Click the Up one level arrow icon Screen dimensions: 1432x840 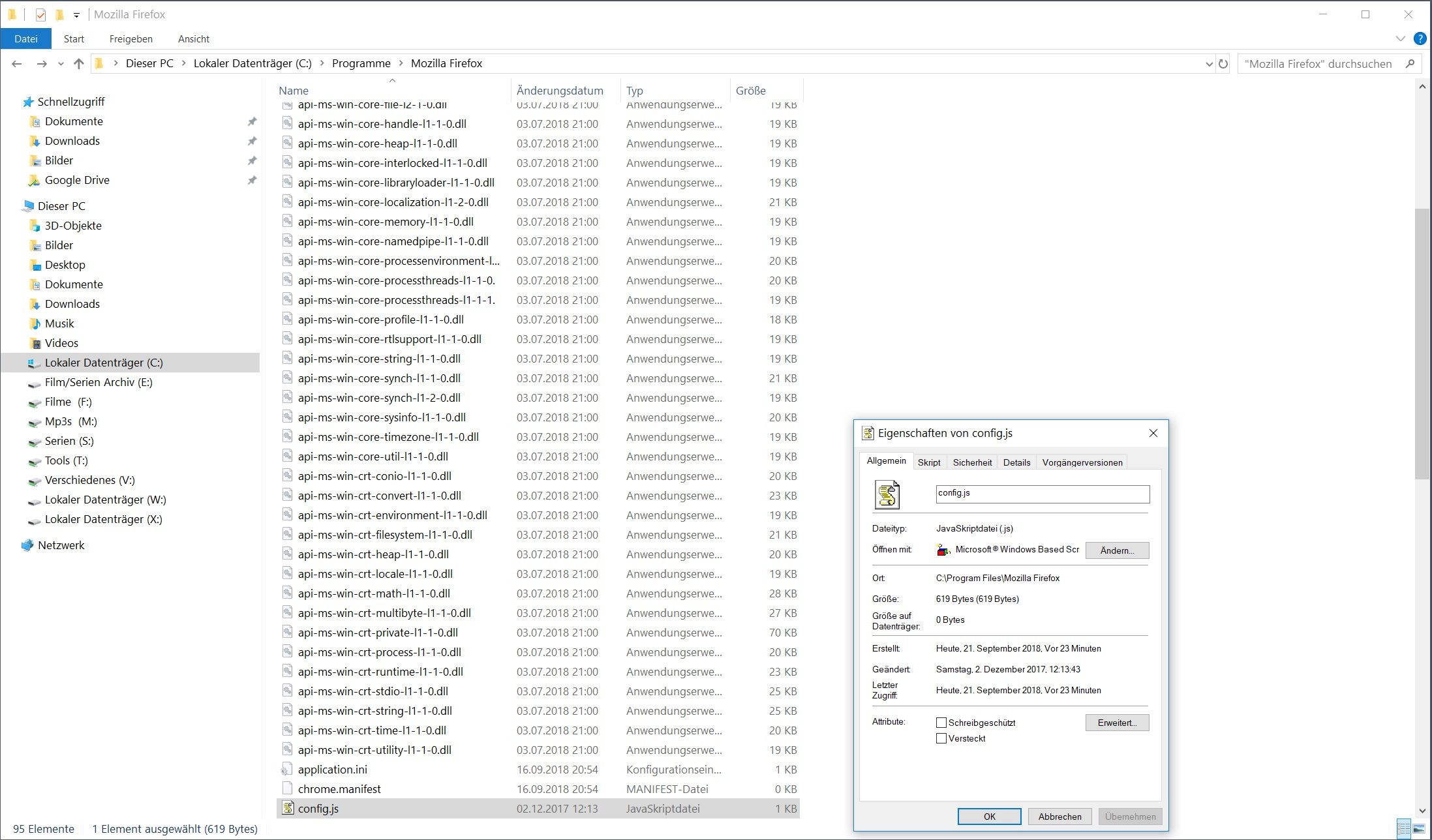(79, 63)
